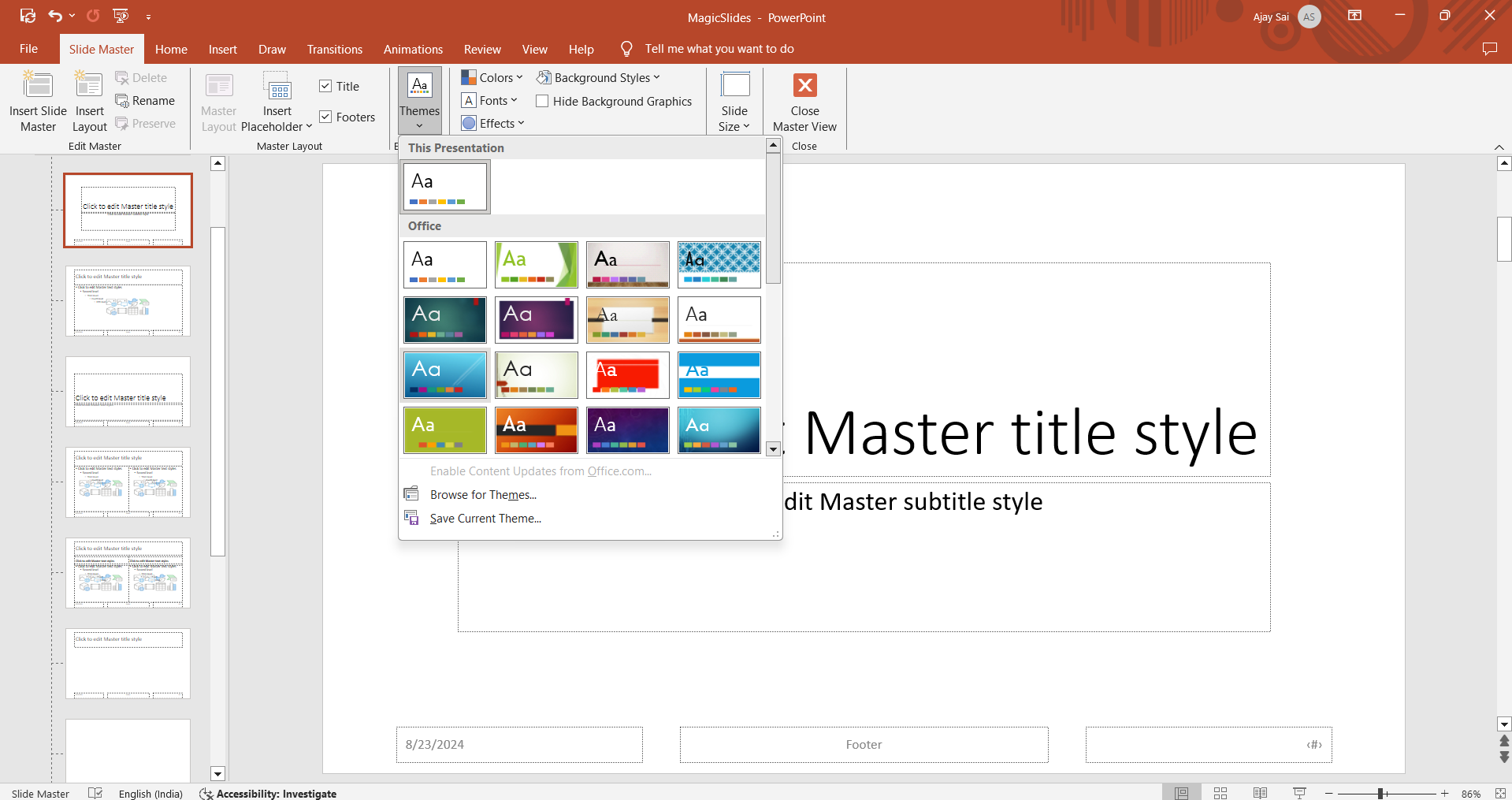Choose Save Current Theme option

pos(485,519)
